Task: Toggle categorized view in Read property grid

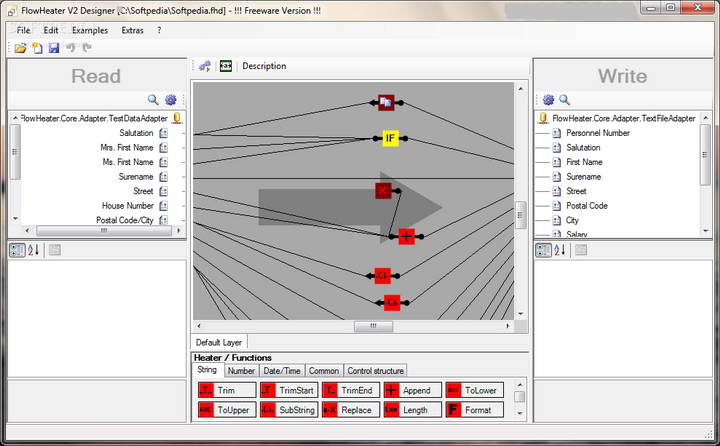Action: point(17,250)
